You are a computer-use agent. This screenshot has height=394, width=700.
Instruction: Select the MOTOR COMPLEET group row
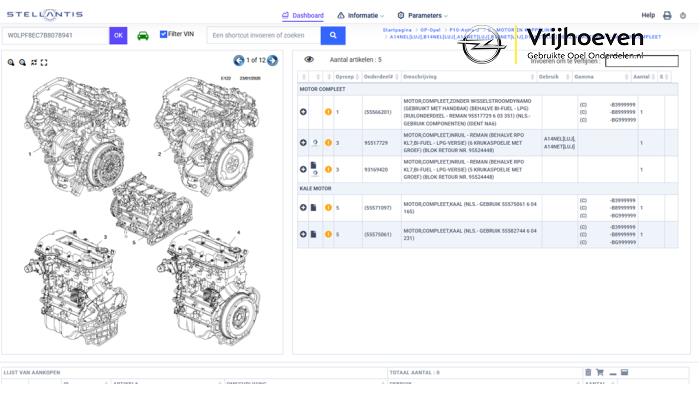click(x=488, y=89)
